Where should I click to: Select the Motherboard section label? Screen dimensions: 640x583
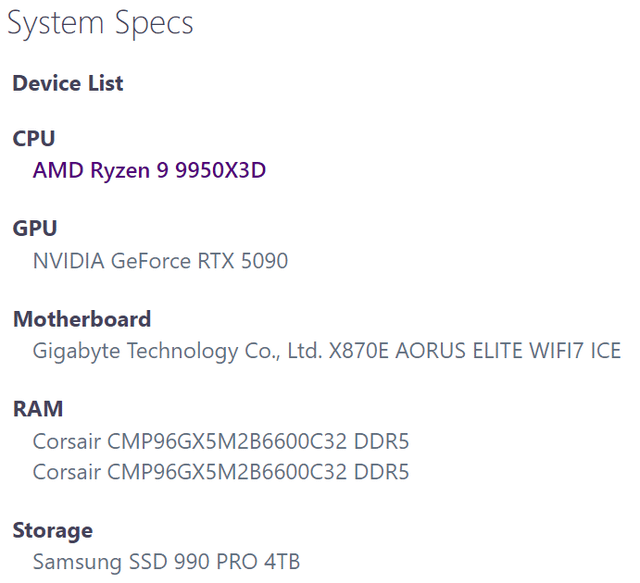82,319
